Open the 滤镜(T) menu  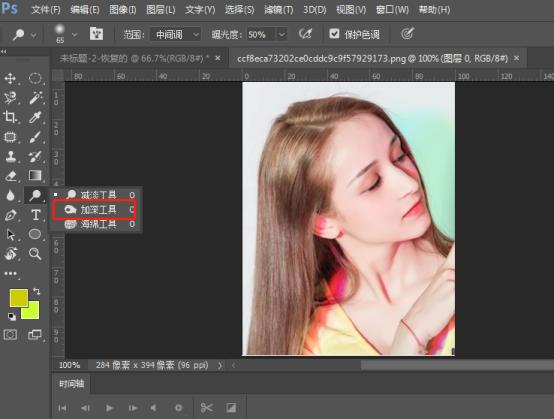coord(279,10)
